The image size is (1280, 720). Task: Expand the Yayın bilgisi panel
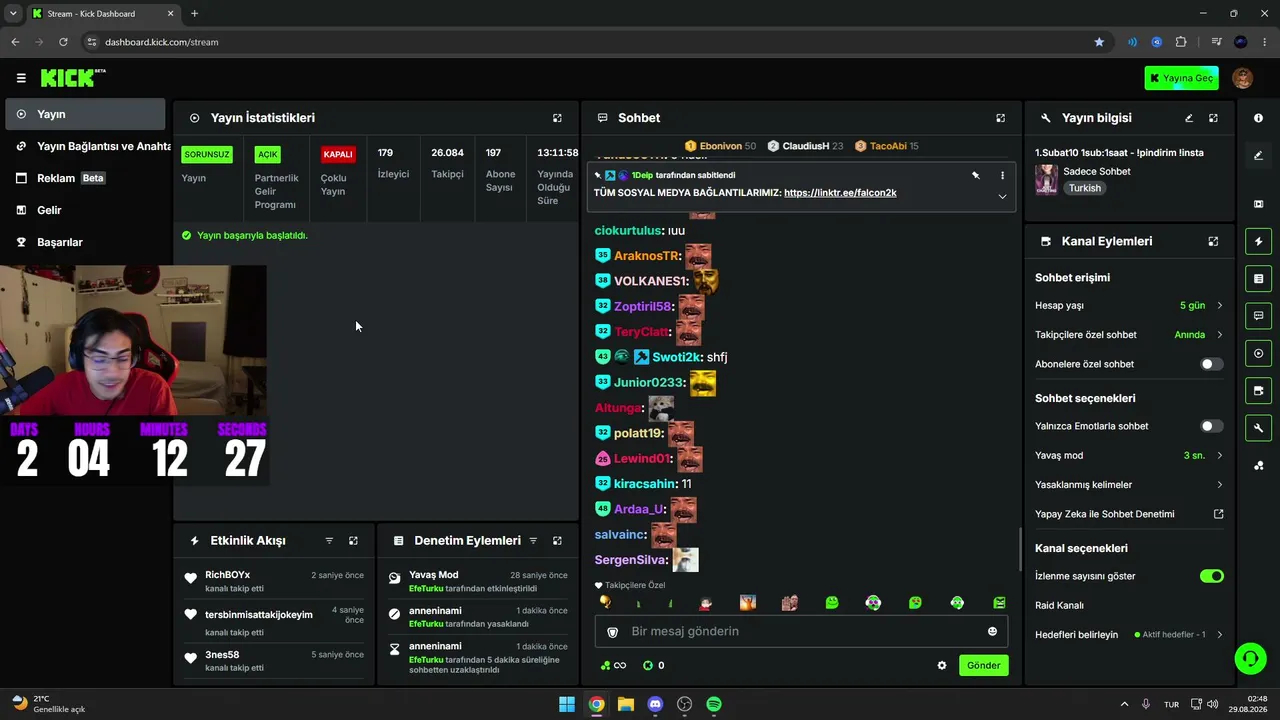tap(1213, 118)
